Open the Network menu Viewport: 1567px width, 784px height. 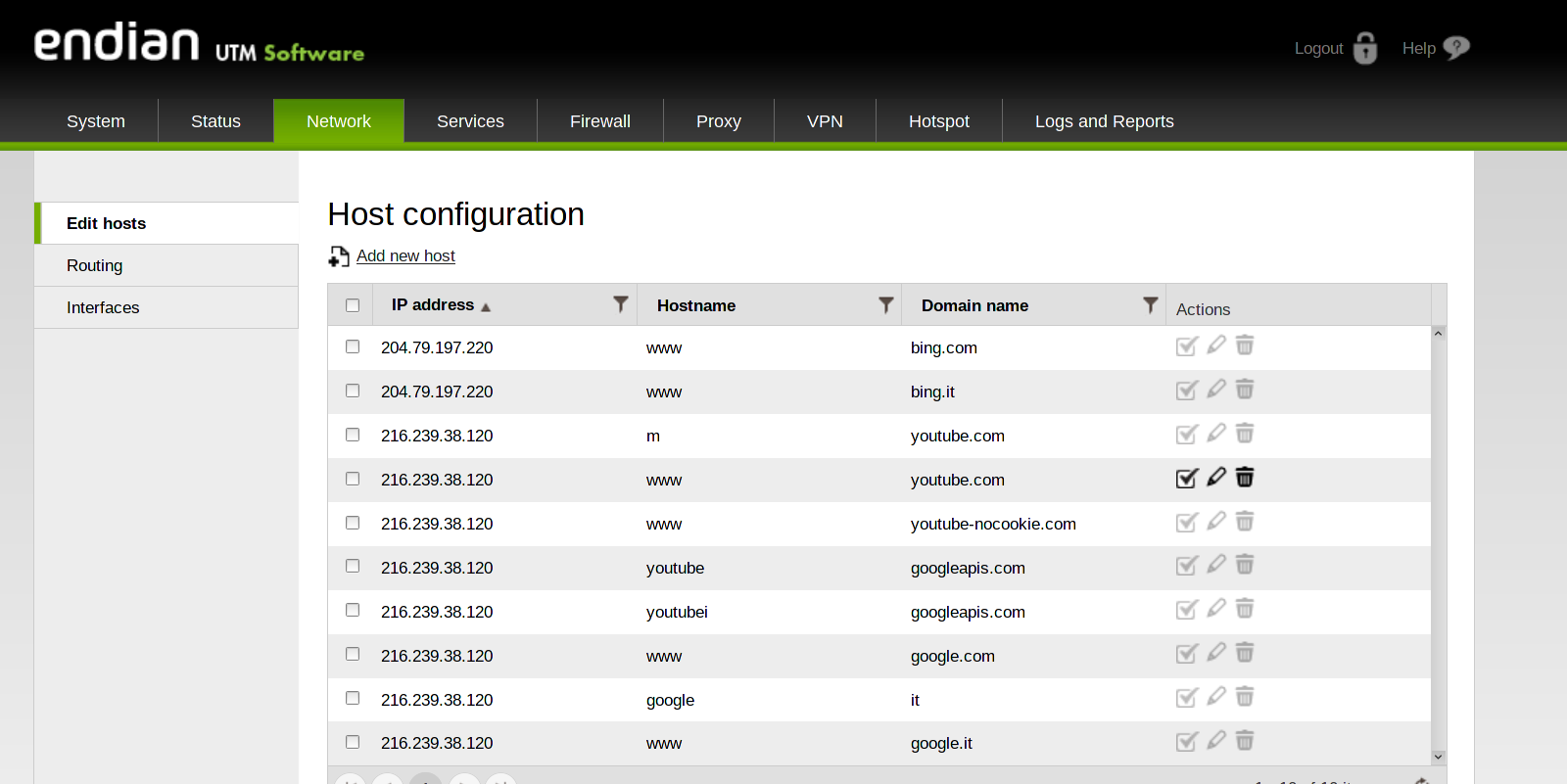339,121
